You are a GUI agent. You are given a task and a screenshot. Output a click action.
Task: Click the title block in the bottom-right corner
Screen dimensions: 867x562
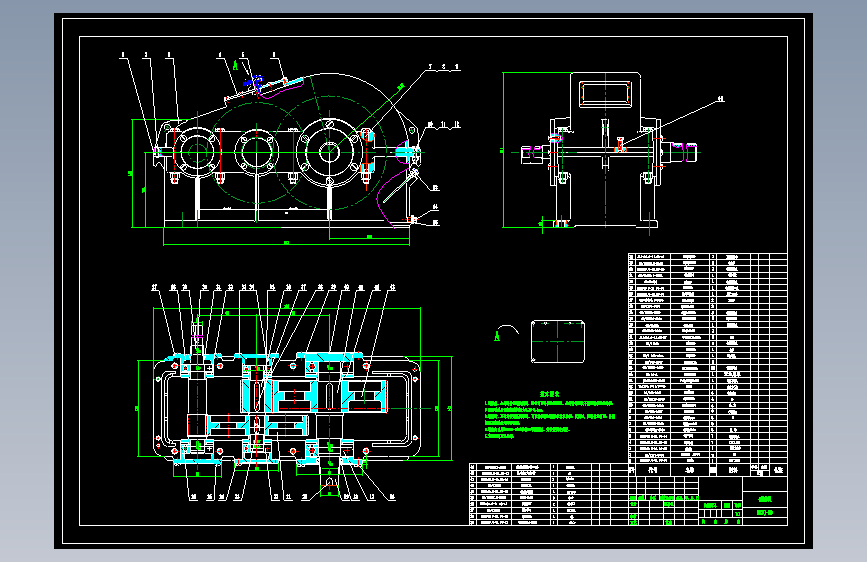708,501
